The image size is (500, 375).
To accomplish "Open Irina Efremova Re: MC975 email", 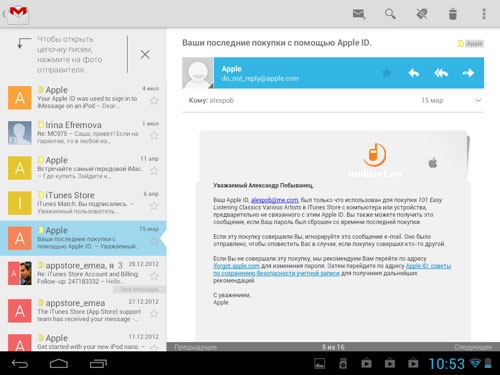I will pyautogui.click(x=83, y=133).
